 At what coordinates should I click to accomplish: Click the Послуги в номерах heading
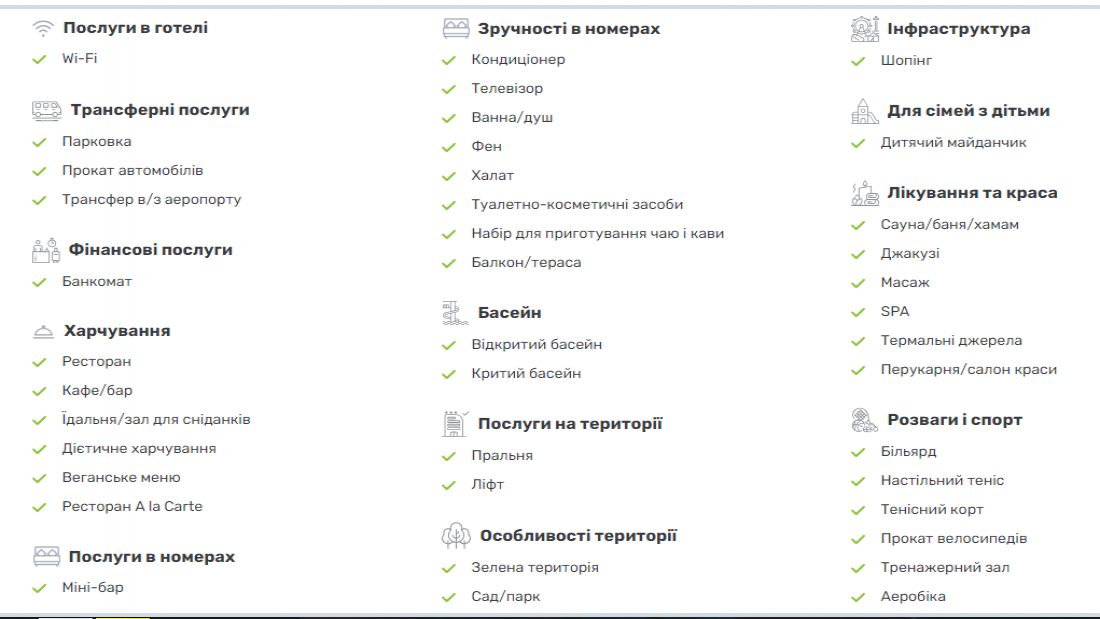pos(152,557)
